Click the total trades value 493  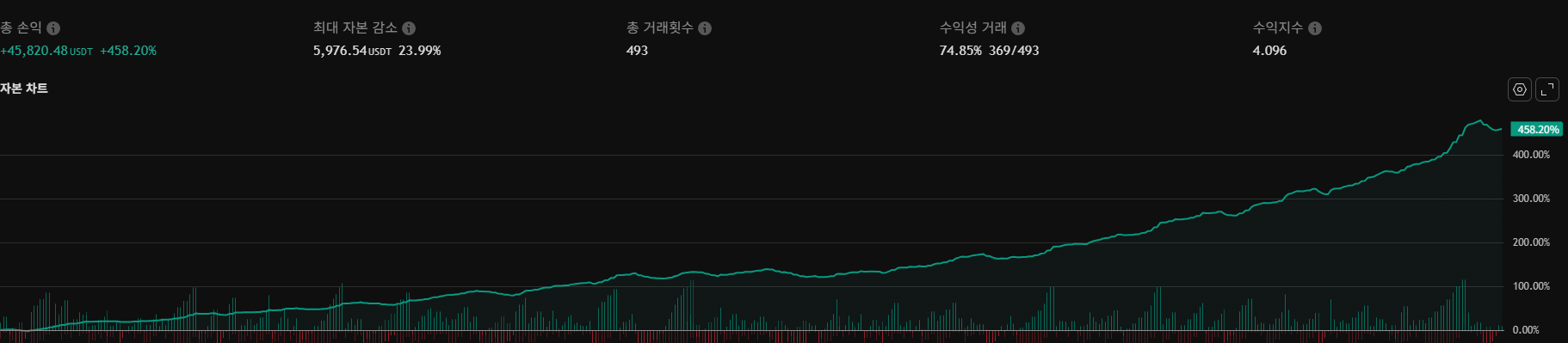(637, 51)
